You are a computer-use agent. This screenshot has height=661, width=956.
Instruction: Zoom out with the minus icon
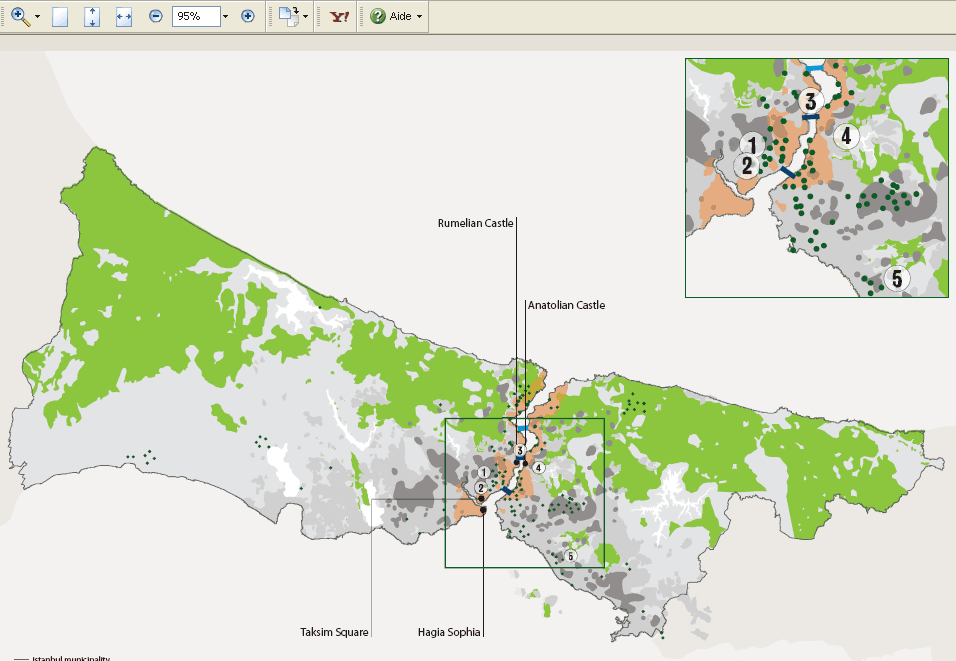pos(155,16)
